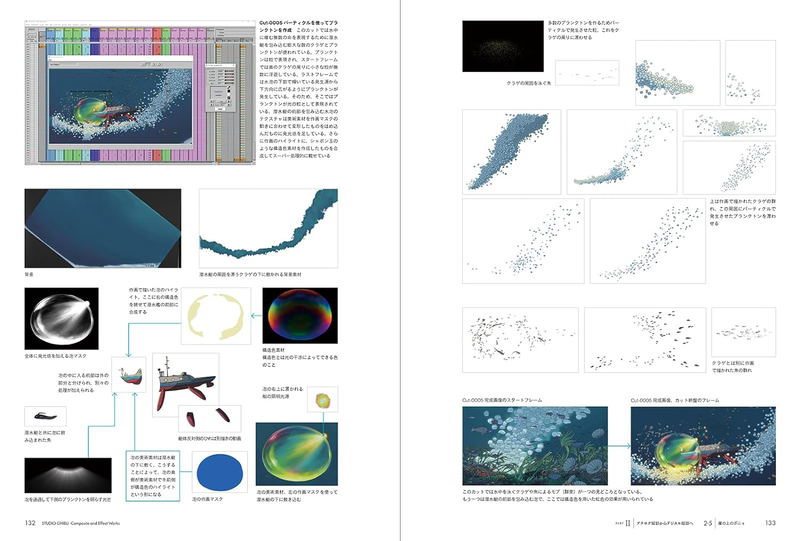Open the swirling fish school drawing
Viewport: 800px width, 541px height.
point(520,339)
